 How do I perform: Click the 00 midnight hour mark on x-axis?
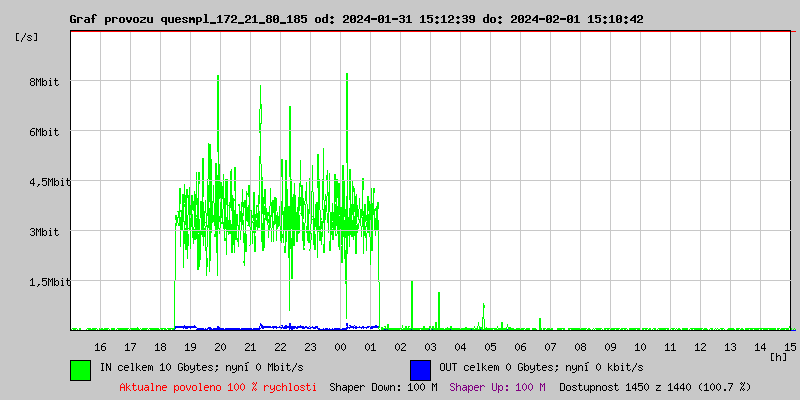(x=341, y=346)
